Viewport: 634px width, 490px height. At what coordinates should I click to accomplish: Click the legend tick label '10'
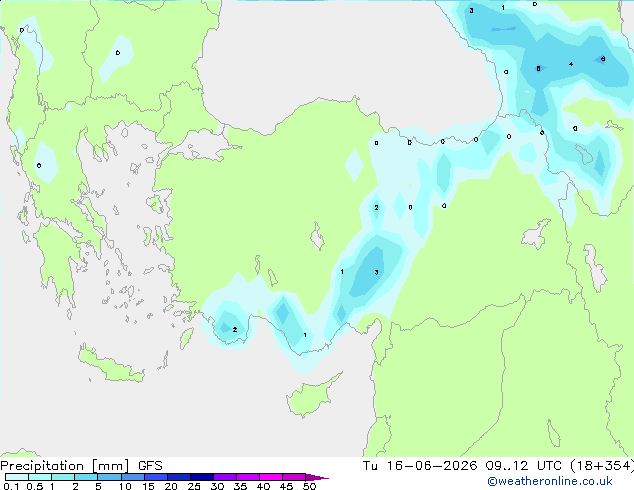point(125,486)
